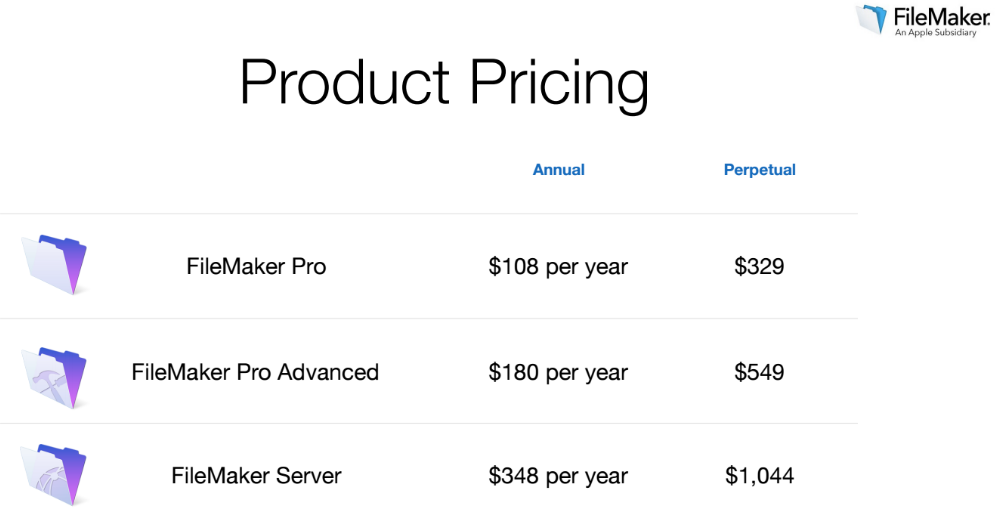Image resolution: width=996 pixels, height=516 pixels.
Task: Click the word Pricing in the title
Action: point(559,83)
